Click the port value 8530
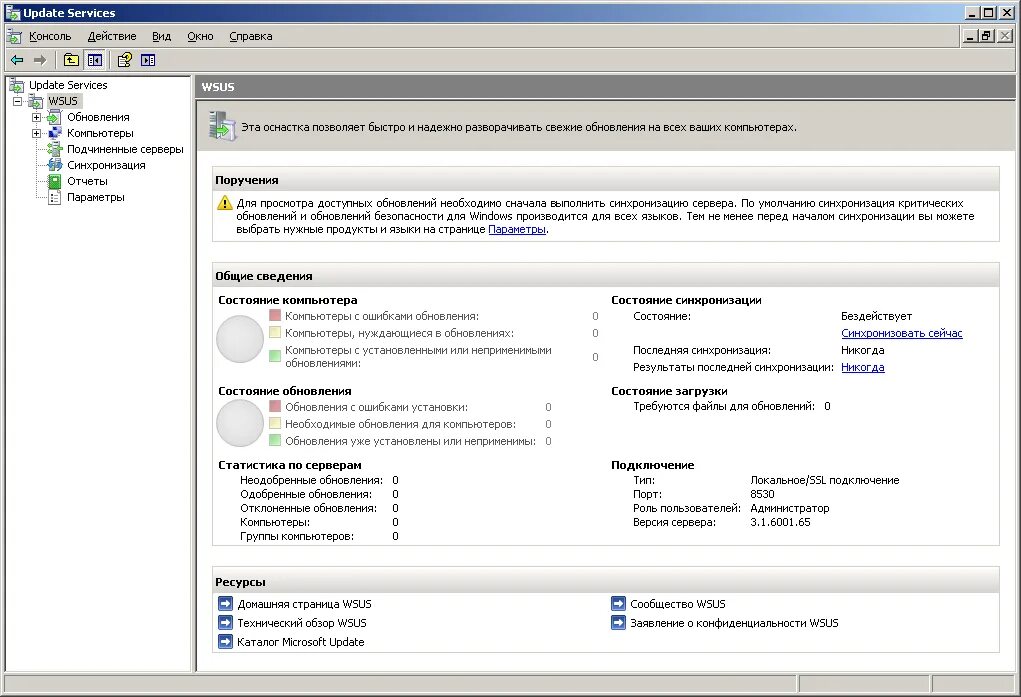Viewport: 1021px width, 697px height. pyautogui.click(x=762, y=494)
